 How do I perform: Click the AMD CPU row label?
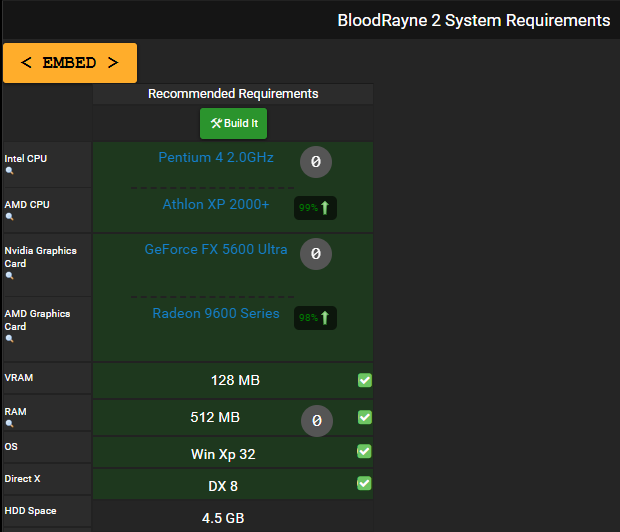click(27, 204)
